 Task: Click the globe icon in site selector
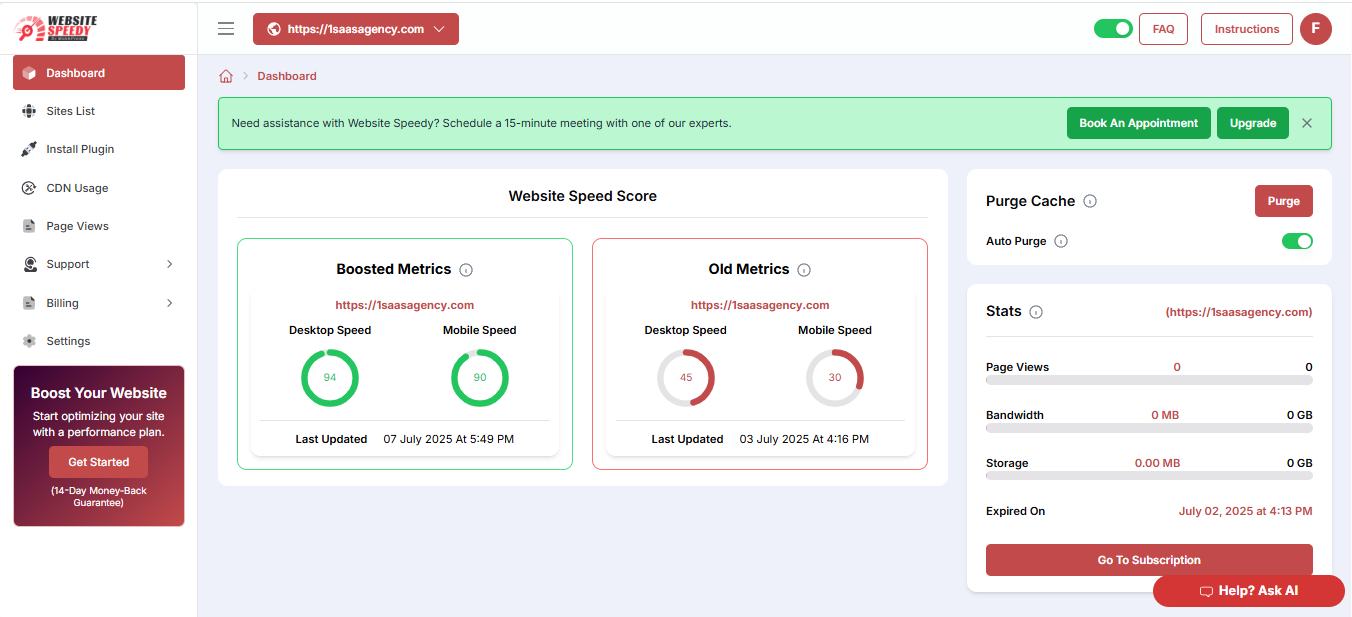pos(274,29)
